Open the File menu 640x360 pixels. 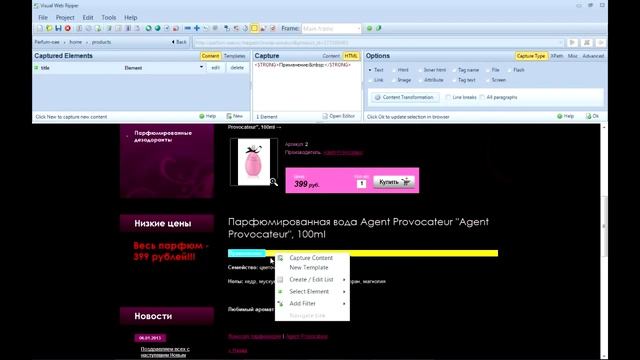pyautogui.click(x=43, y=18)
